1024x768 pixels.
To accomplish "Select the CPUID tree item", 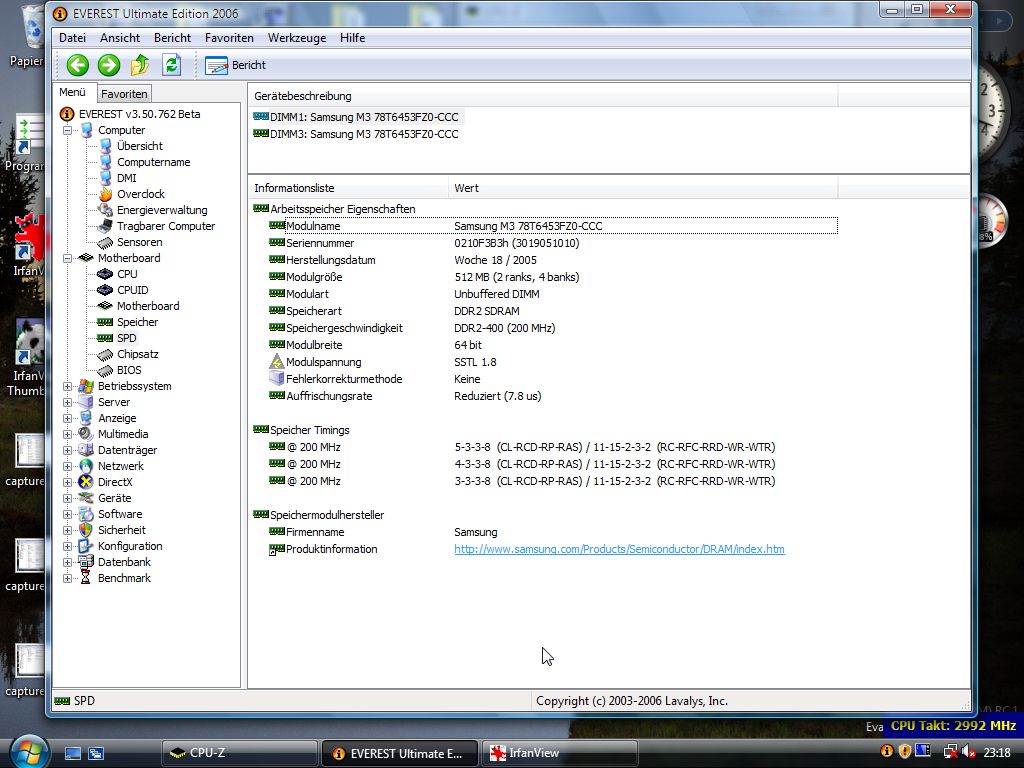I will click(x=133, y=290).
